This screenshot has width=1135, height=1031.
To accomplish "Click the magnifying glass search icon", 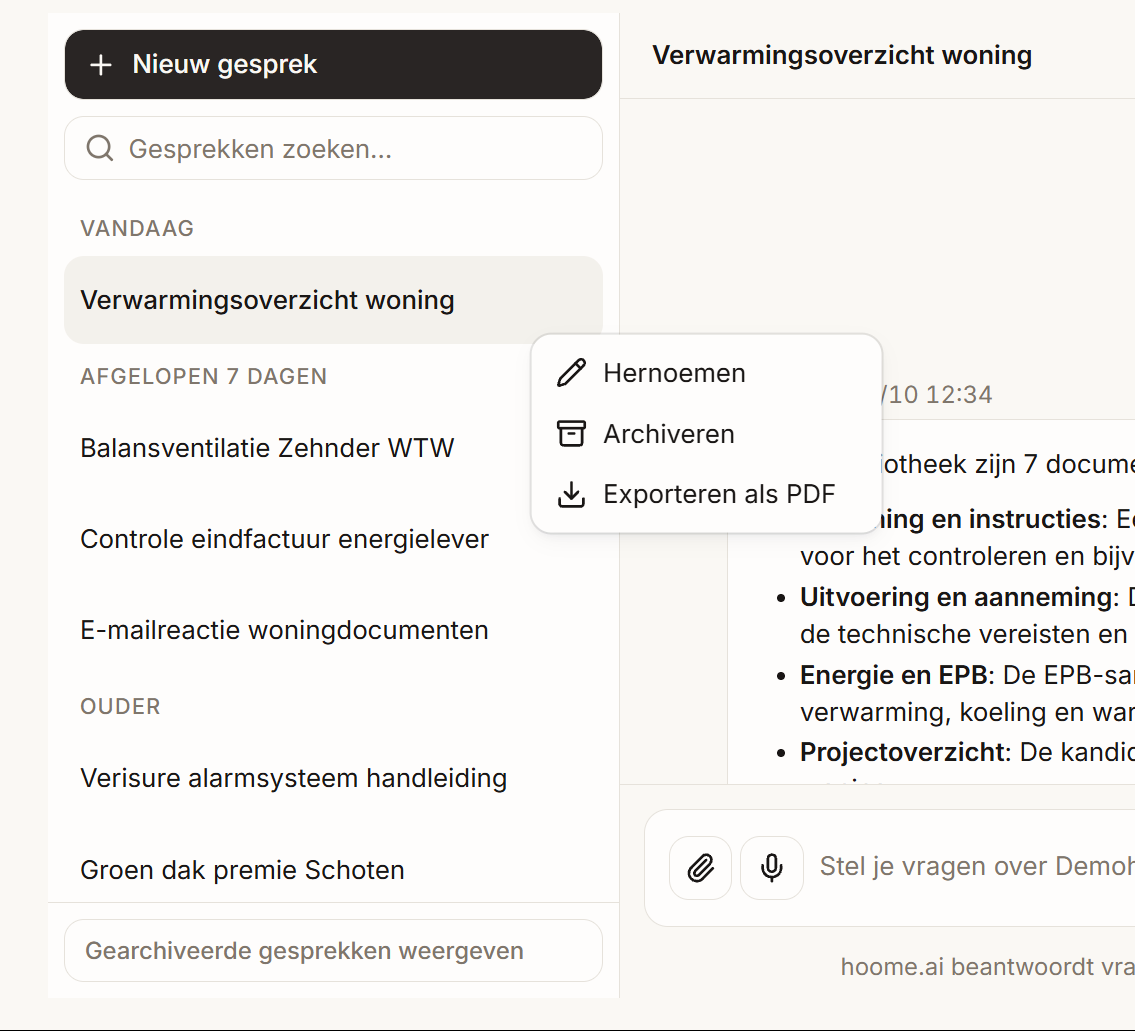I will point(100,148).
